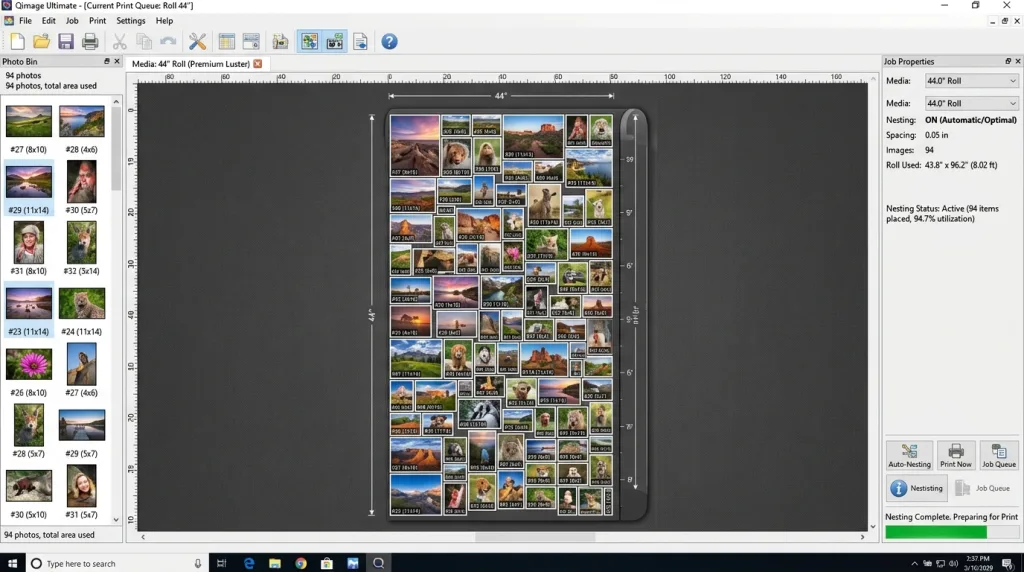The image size is (1024, 572).
Task: Click the taskbar search box
Action: (x=118, y=563)
